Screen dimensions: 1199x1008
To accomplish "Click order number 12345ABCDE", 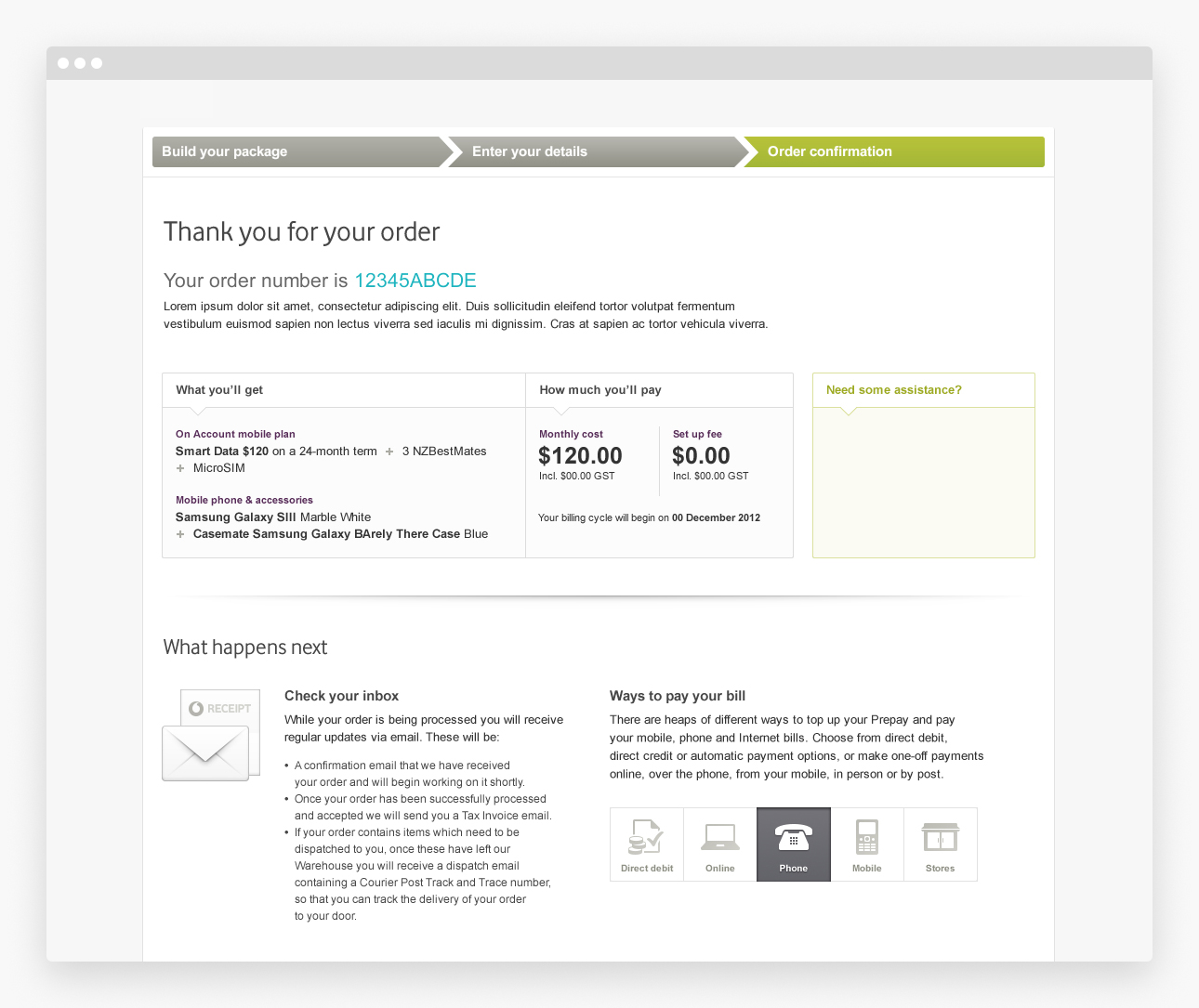I will coord(415,281).
